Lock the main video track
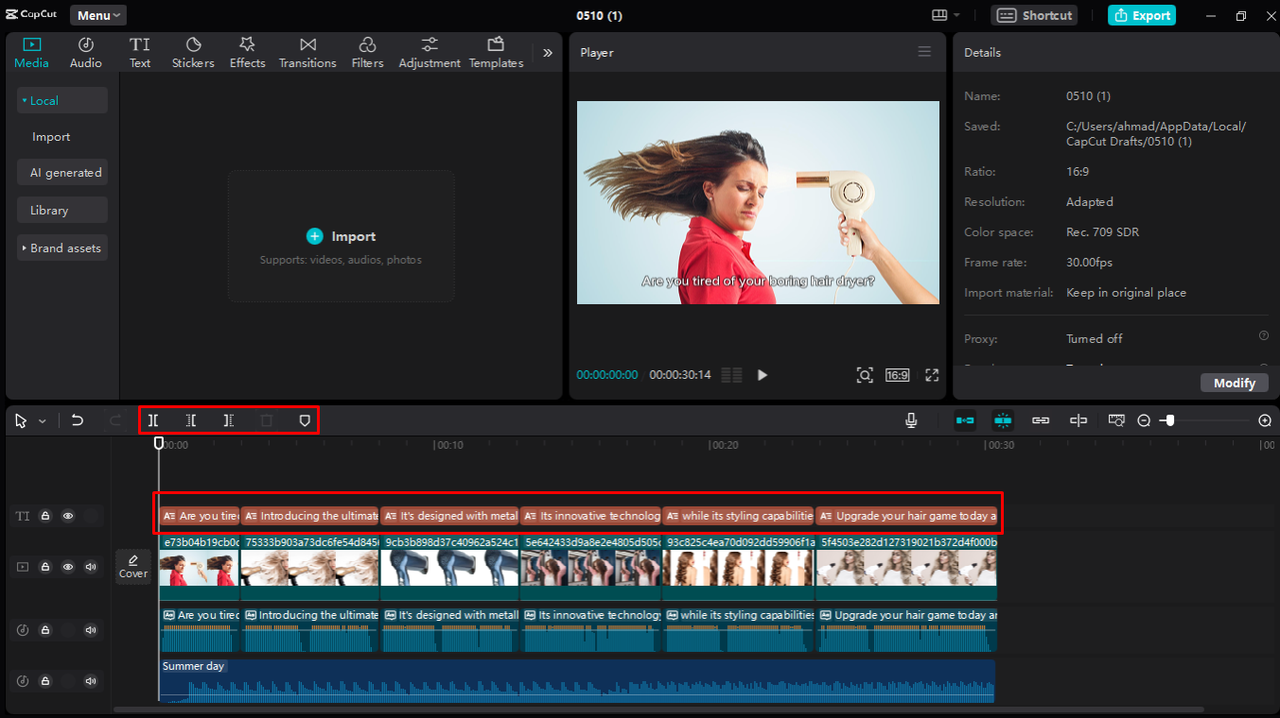This screenshot has height=718, width=1280. point(45,567)
